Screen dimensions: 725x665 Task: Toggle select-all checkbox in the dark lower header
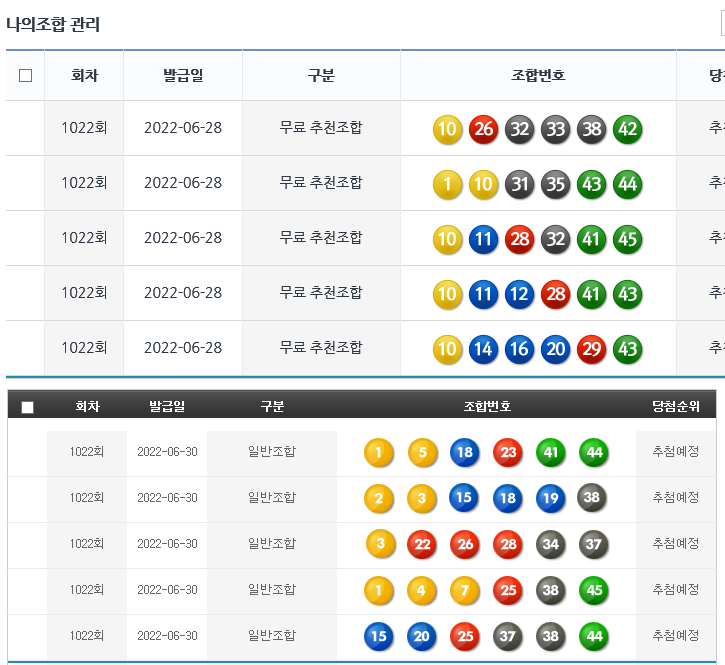click(28, 407)
